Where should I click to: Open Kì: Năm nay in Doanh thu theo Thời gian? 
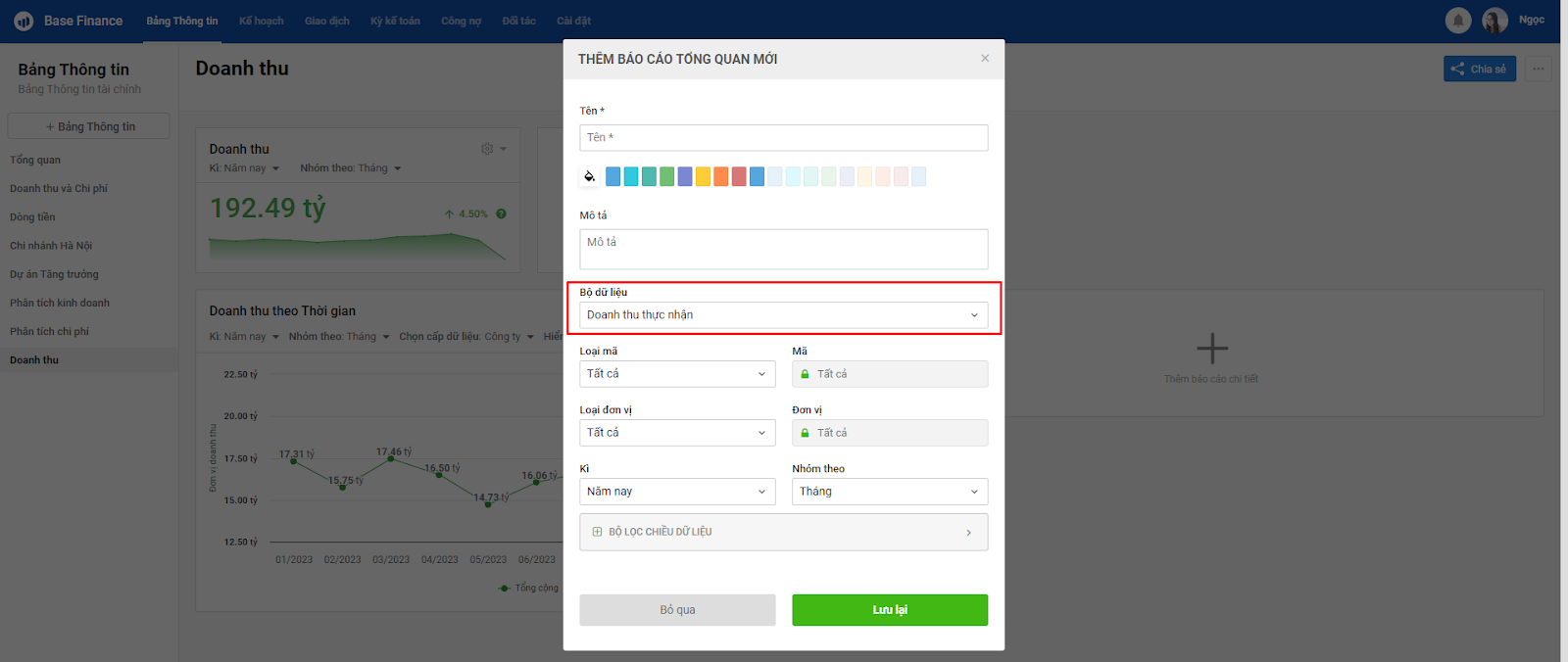pyautogui.click(x=244, y=337)
